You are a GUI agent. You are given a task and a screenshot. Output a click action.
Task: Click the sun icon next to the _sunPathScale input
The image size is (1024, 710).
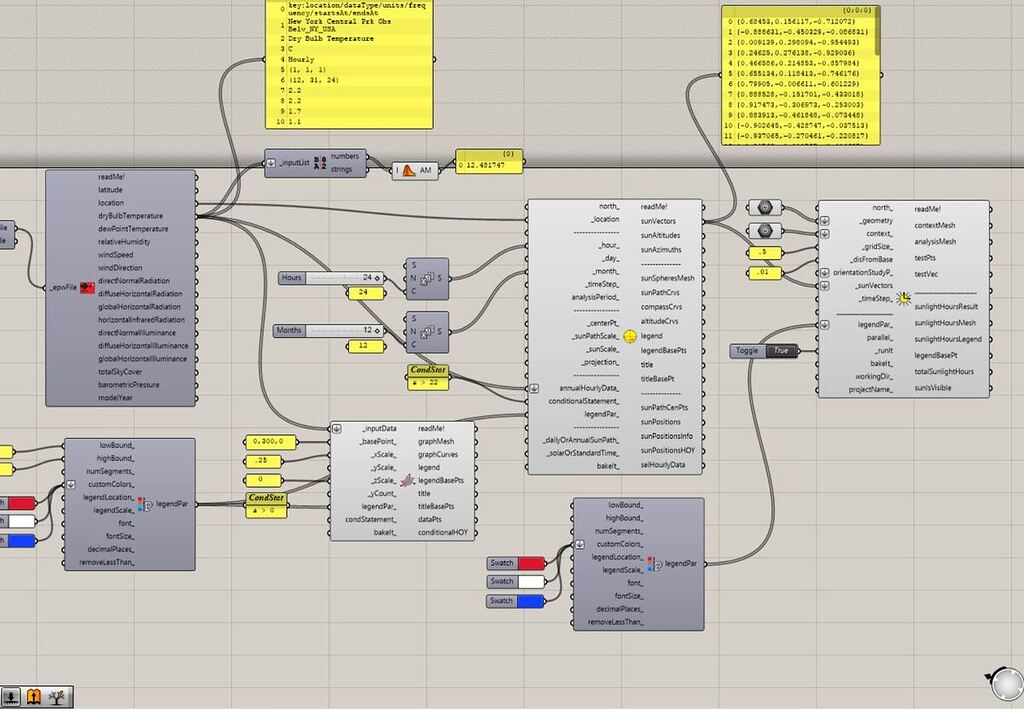point(630,336)
